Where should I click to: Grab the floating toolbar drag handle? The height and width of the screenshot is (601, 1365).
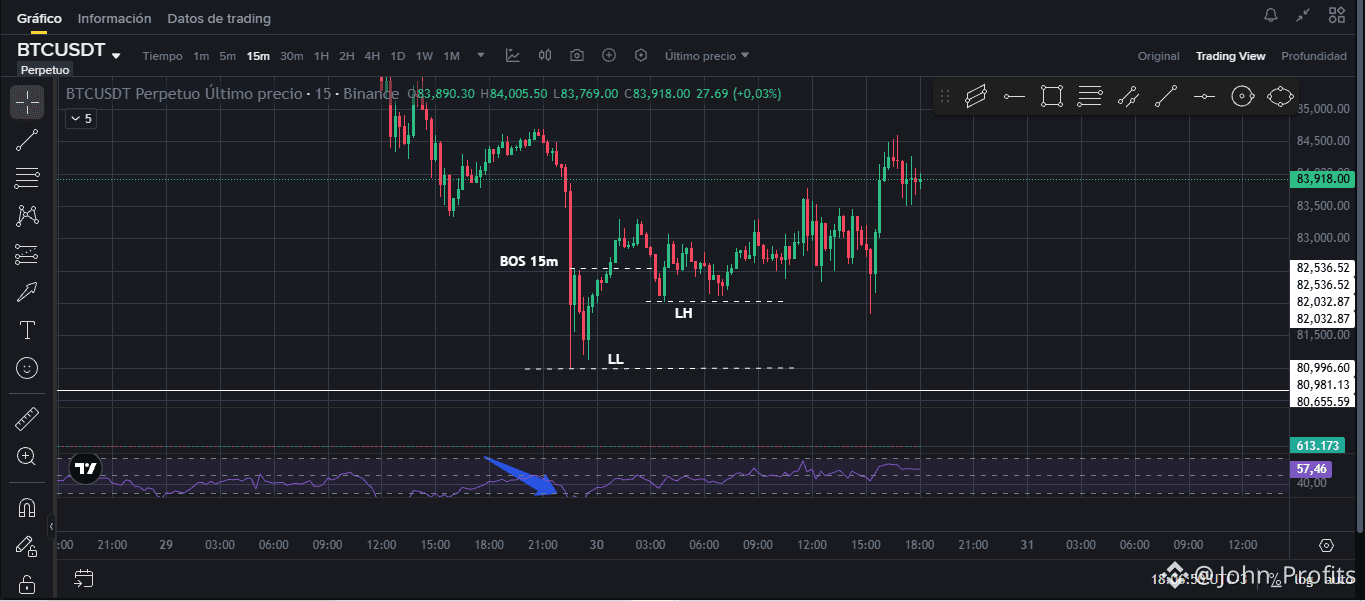click(x=944, y=96)
